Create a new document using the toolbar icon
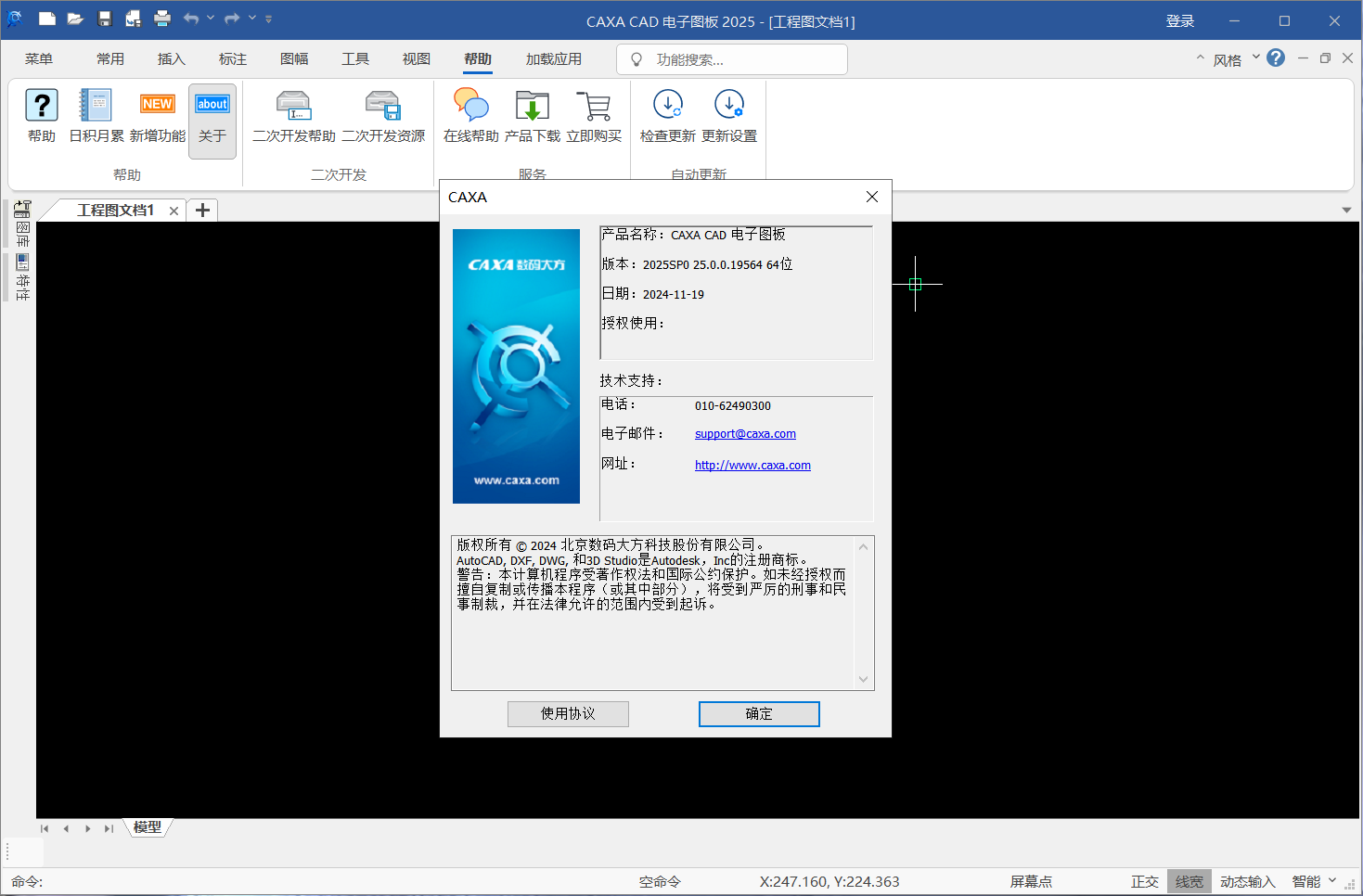The width and height of the screenshot is (1363, 896). coord(46,19)
